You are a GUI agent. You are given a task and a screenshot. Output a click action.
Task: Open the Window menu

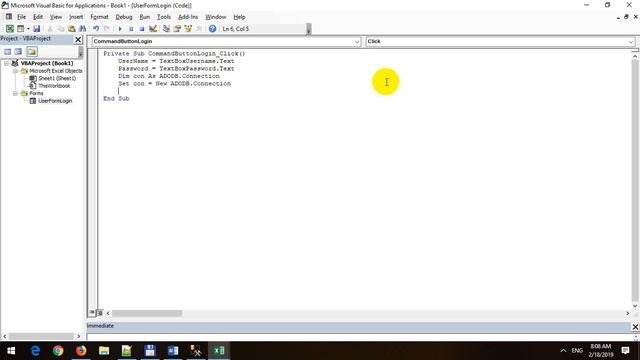pos(216,17)
